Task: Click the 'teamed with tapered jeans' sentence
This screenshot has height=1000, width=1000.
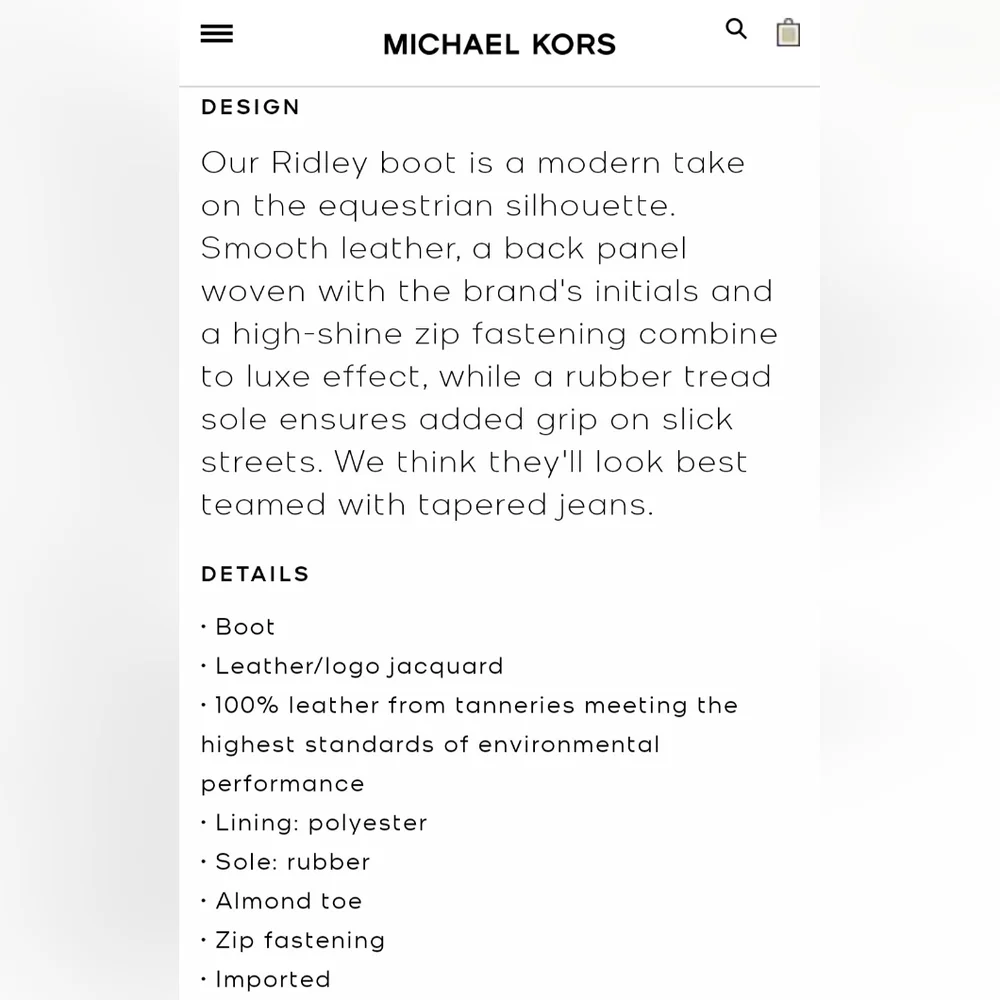Action: pos(427,505)
